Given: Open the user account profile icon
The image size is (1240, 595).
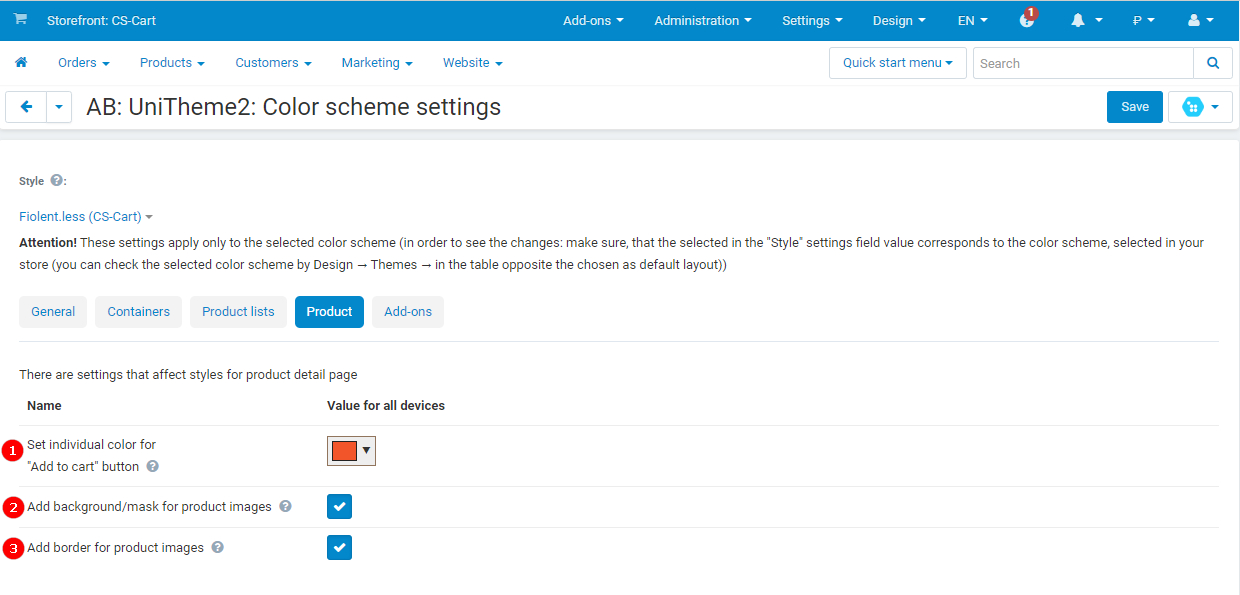Looking at the screenshot, I should tap(1193, 21).
